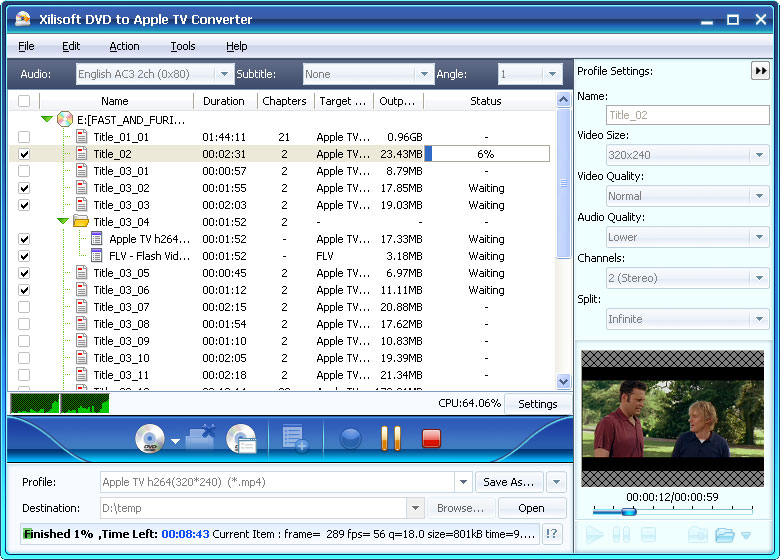This screenshot has height=560, width=780.
Task: Enable the Title_01_01 checkbox
Action: pyautogui.click(x=24, y=137)
